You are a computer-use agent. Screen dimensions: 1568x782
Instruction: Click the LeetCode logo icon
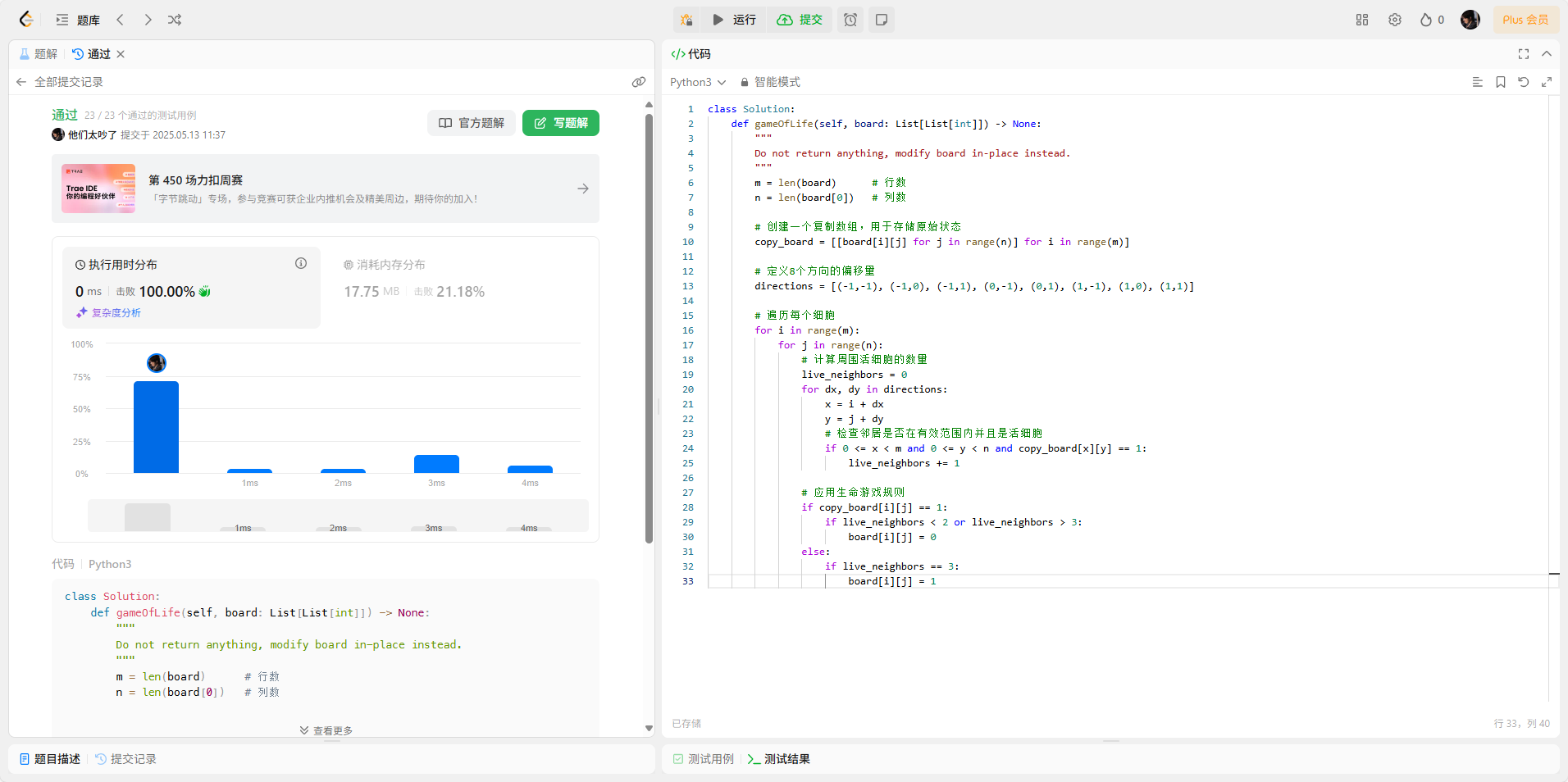(26, 20)
